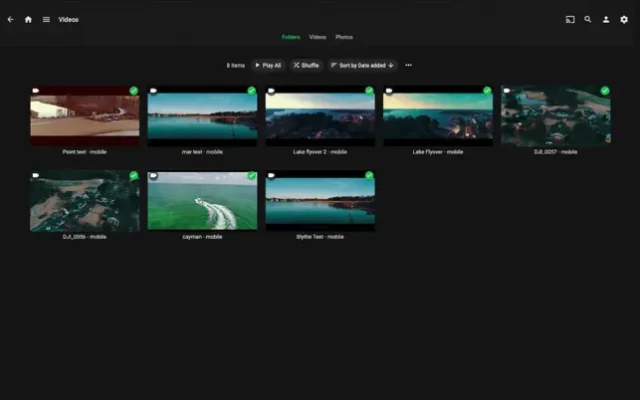This screenshot has width=640, height=400.
Task: Click the mar test - mobile title
Action: (202, 152)
